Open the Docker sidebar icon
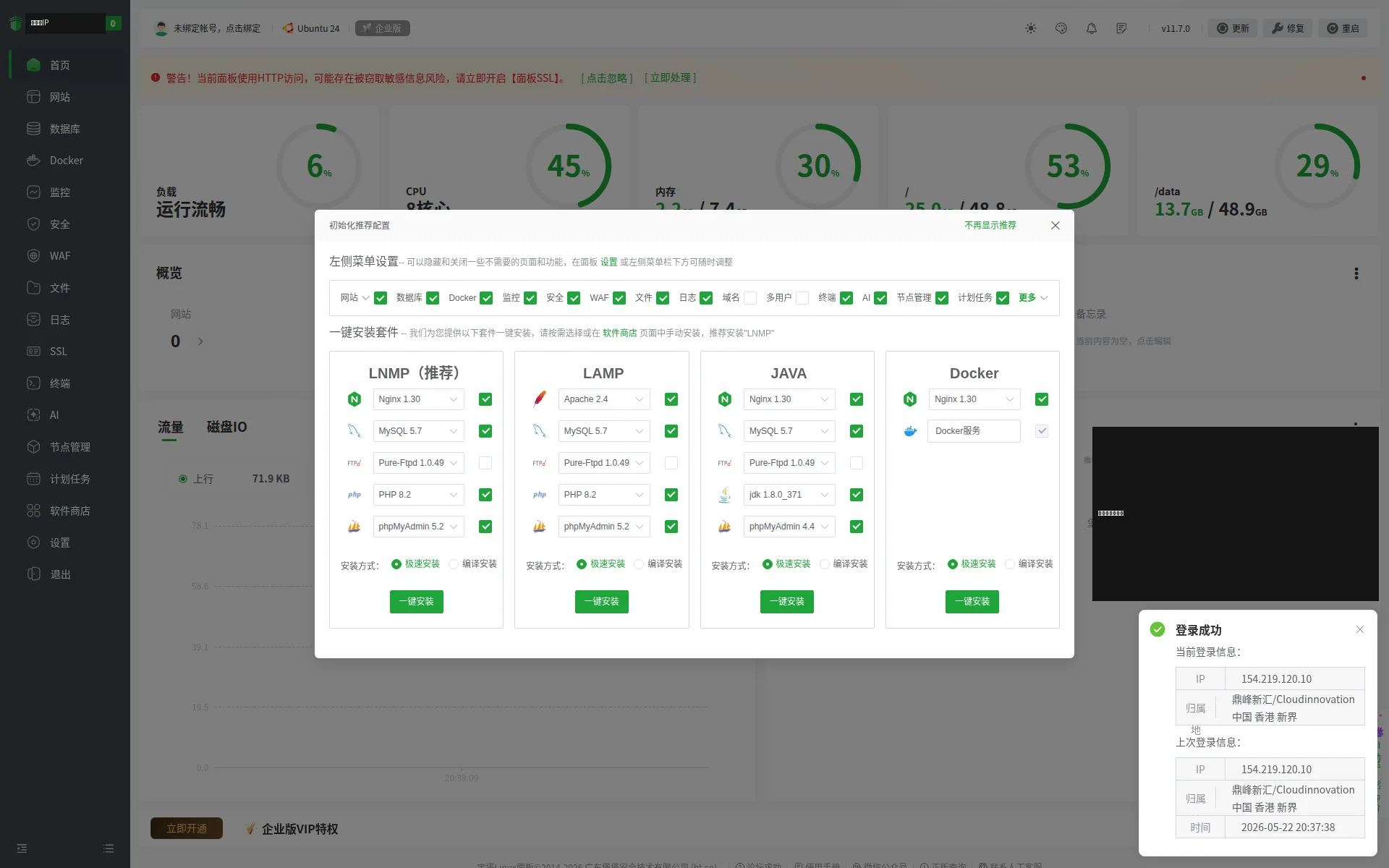1389x868 pixels. click(33, 160)
